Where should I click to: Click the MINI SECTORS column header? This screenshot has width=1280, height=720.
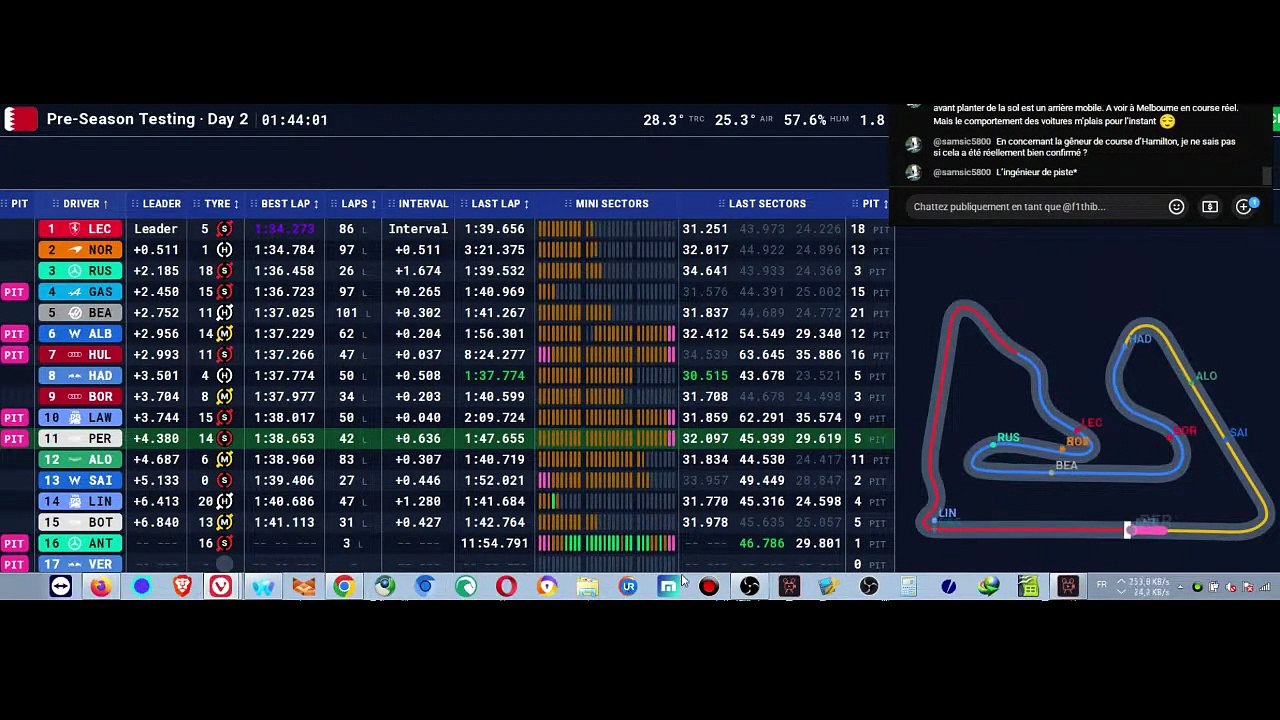coord(605,204)
